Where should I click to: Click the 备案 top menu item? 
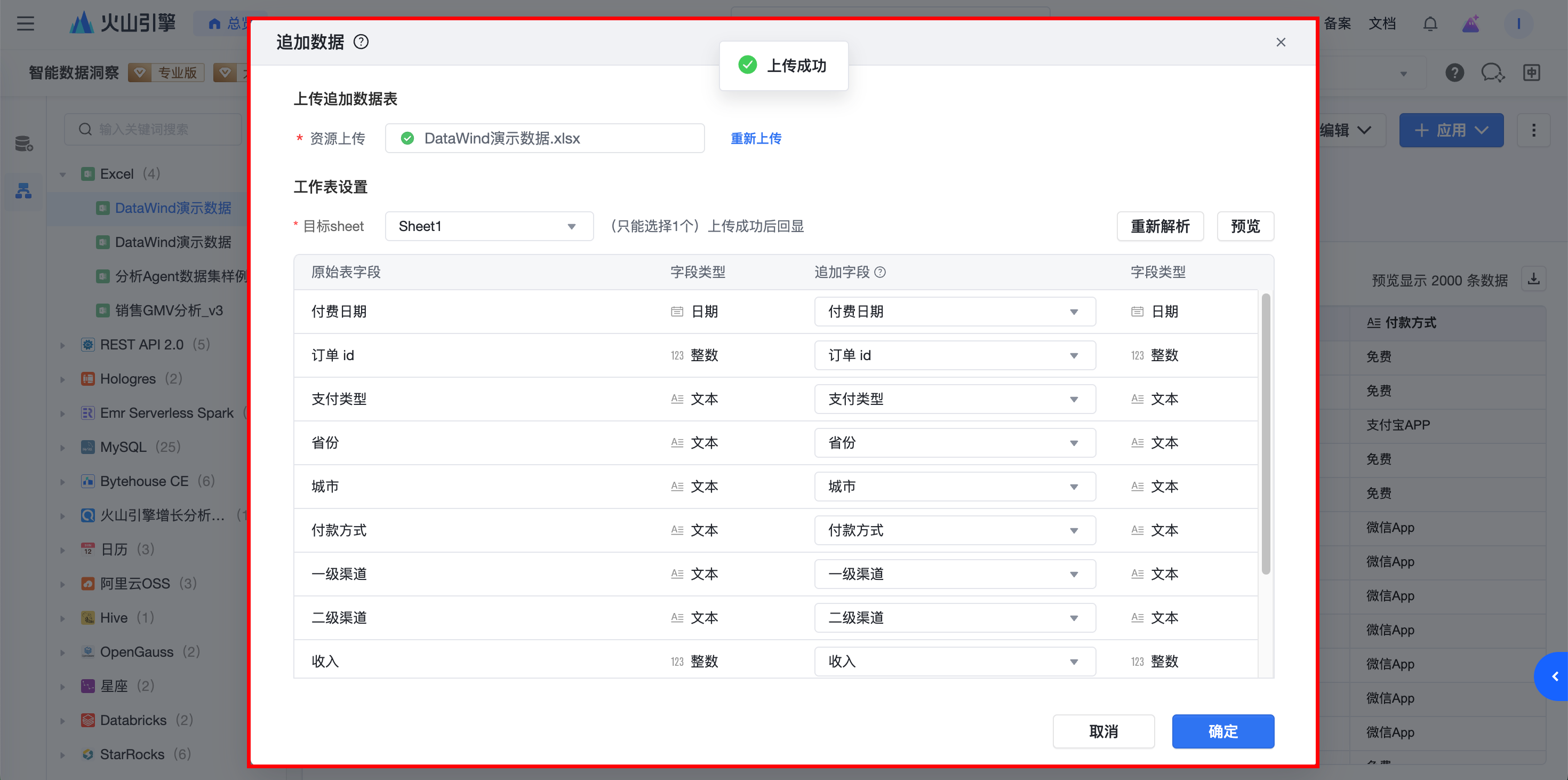tap(1337, 24)
